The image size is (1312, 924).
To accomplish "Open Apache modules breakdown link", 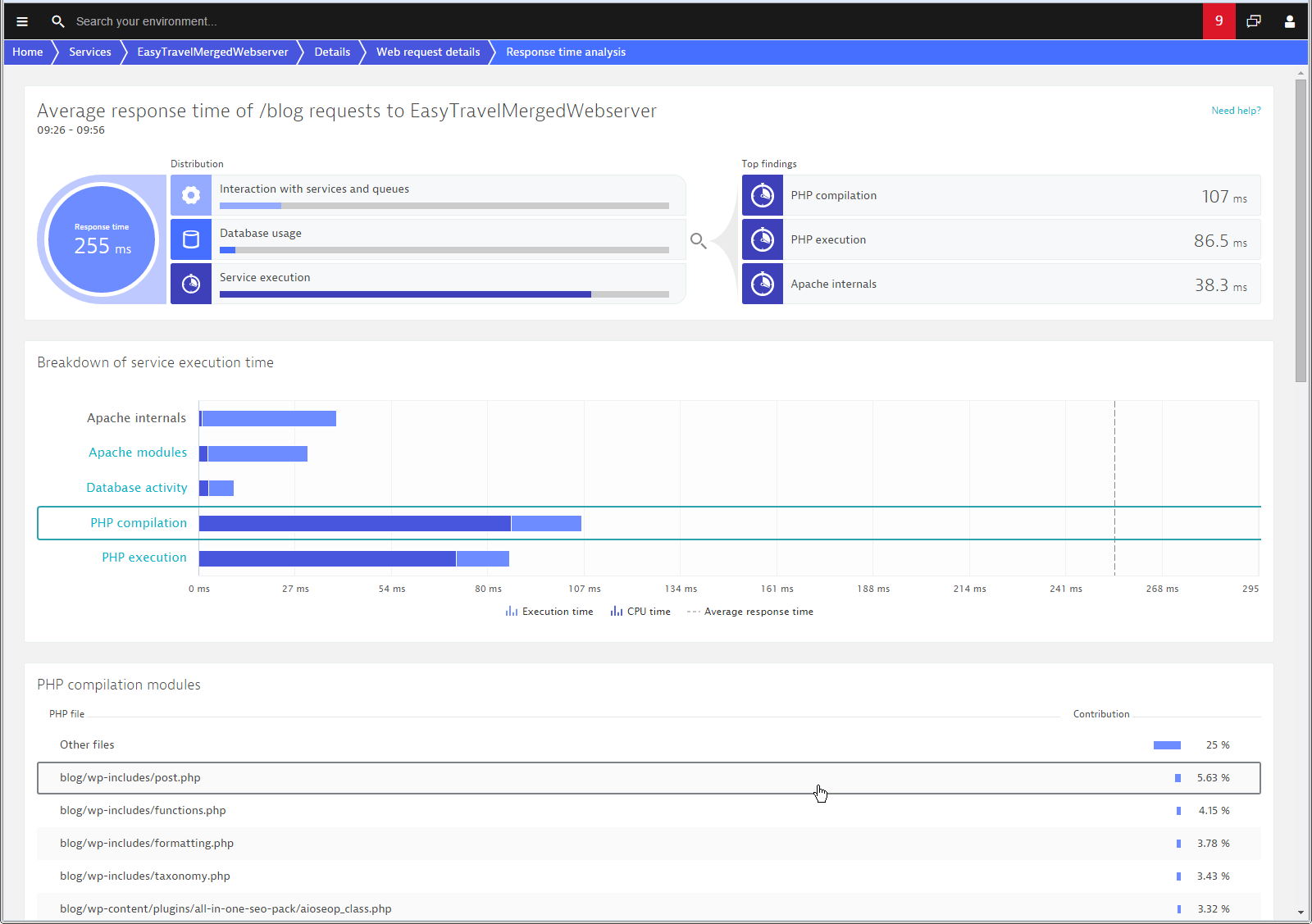I will coord(138,453).
